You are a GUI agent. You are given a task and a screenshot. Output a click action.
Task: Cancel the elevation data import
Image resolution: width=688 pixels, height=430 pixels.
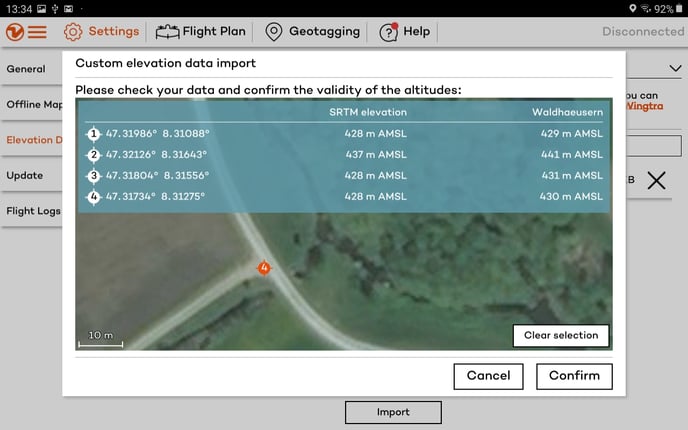[488, 376]
